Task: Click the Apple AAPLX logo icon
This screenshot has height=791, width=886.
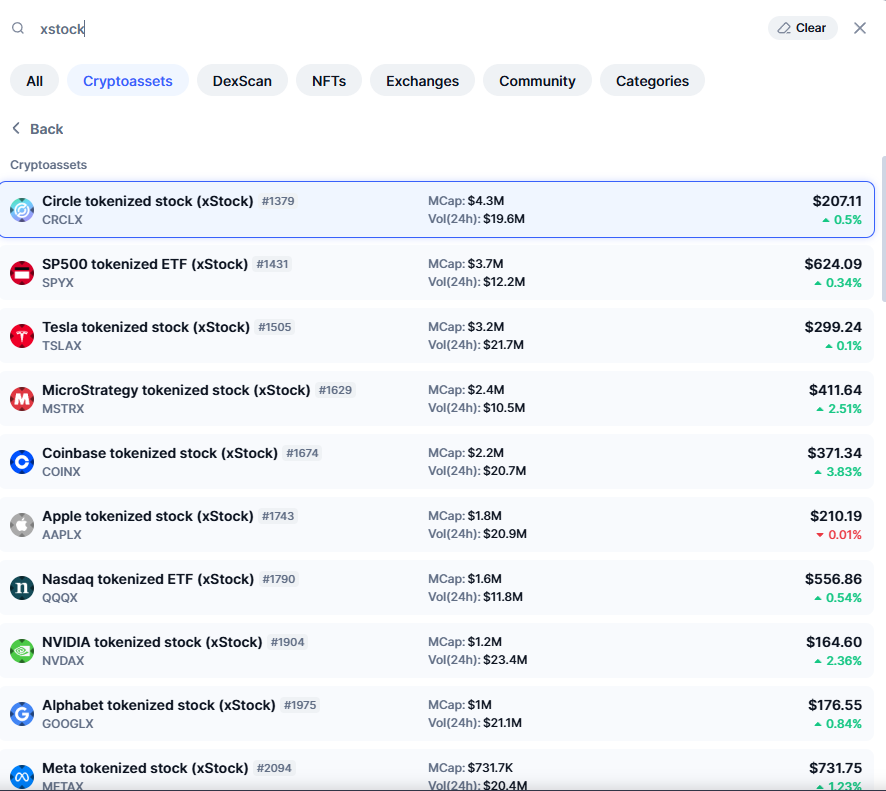Action: pos(22,525)
